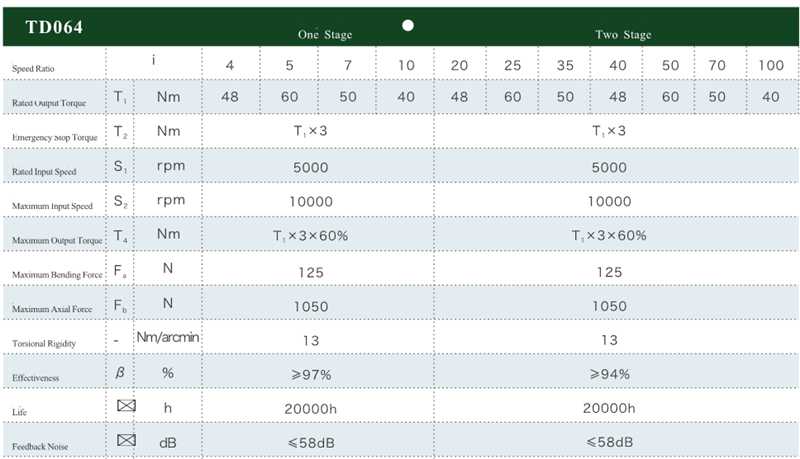Image resolution: width=800 pixels, height=459 pixels.
Task: Select the β symbol in the Effectiveness row
Action: (x=119, y=373)
